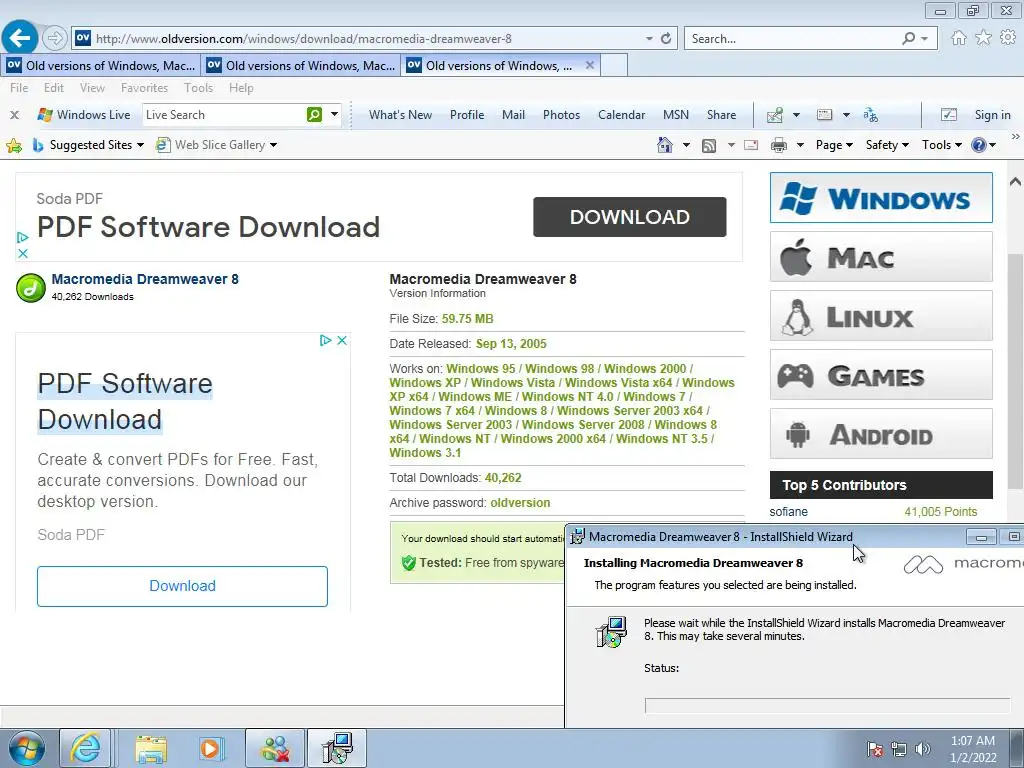Image resolution: width=1024 pixels, height=768 pixels.
Task: Go back using browser back arrow
Action: 20,38
